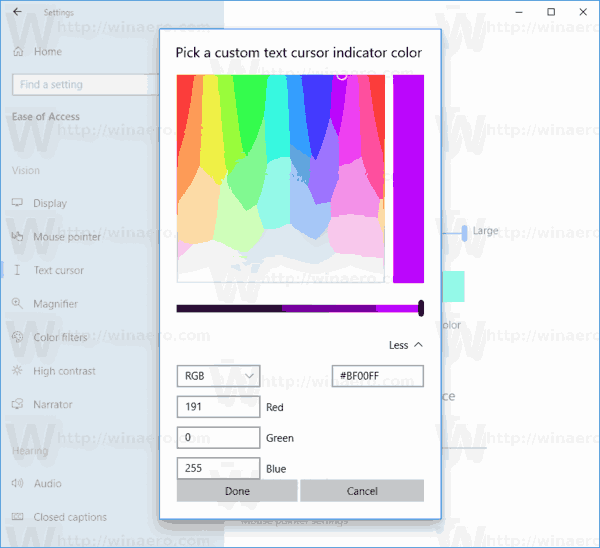Open the Display settings page

click(x=50, y=203)
